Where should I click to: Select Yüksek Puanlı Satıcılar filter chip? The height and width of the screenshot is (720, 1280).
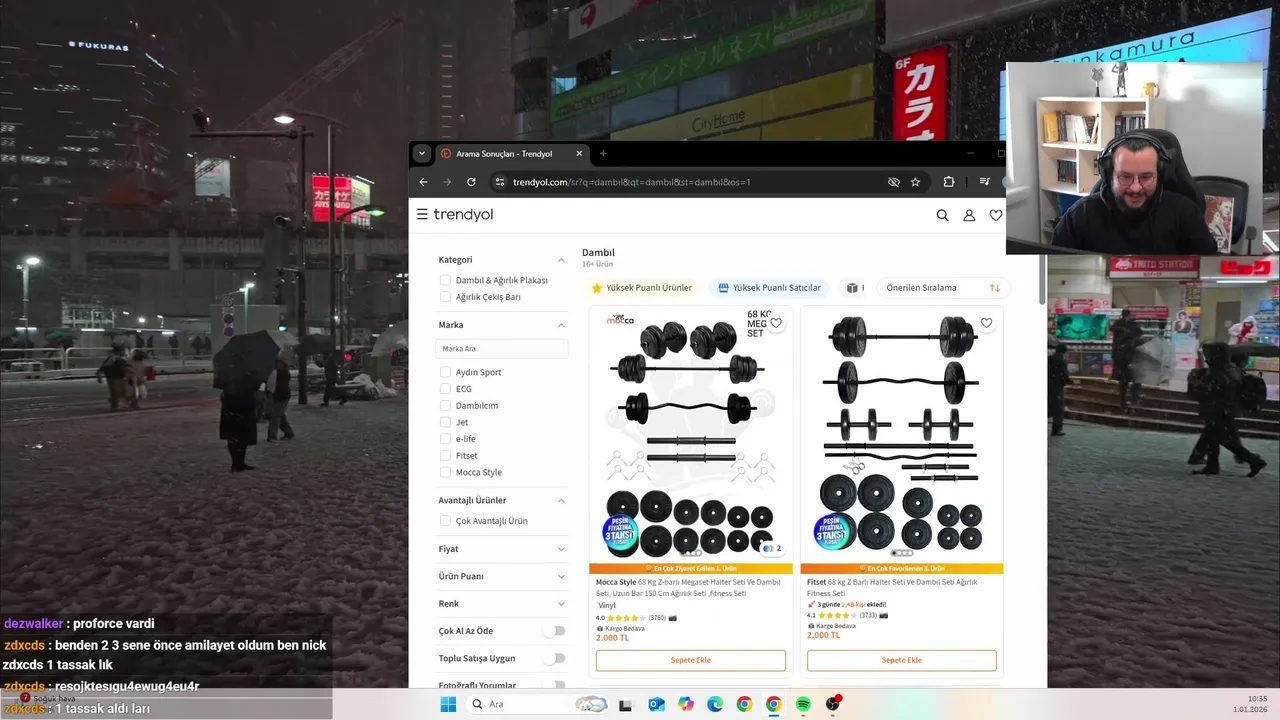click(x=769, y=288)
